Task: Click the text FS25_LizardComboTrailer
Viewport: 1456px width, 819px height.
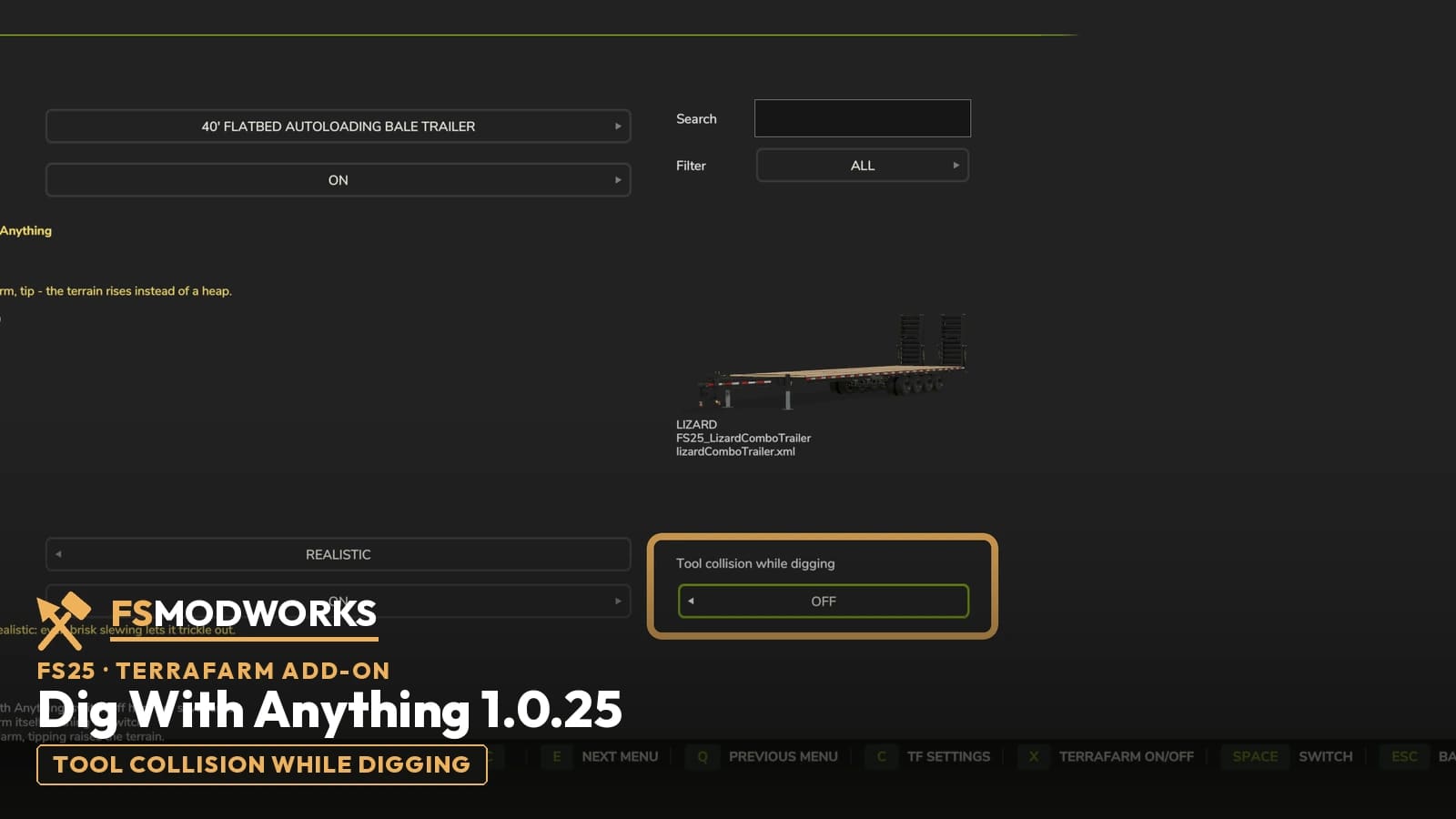Action: 743,439
